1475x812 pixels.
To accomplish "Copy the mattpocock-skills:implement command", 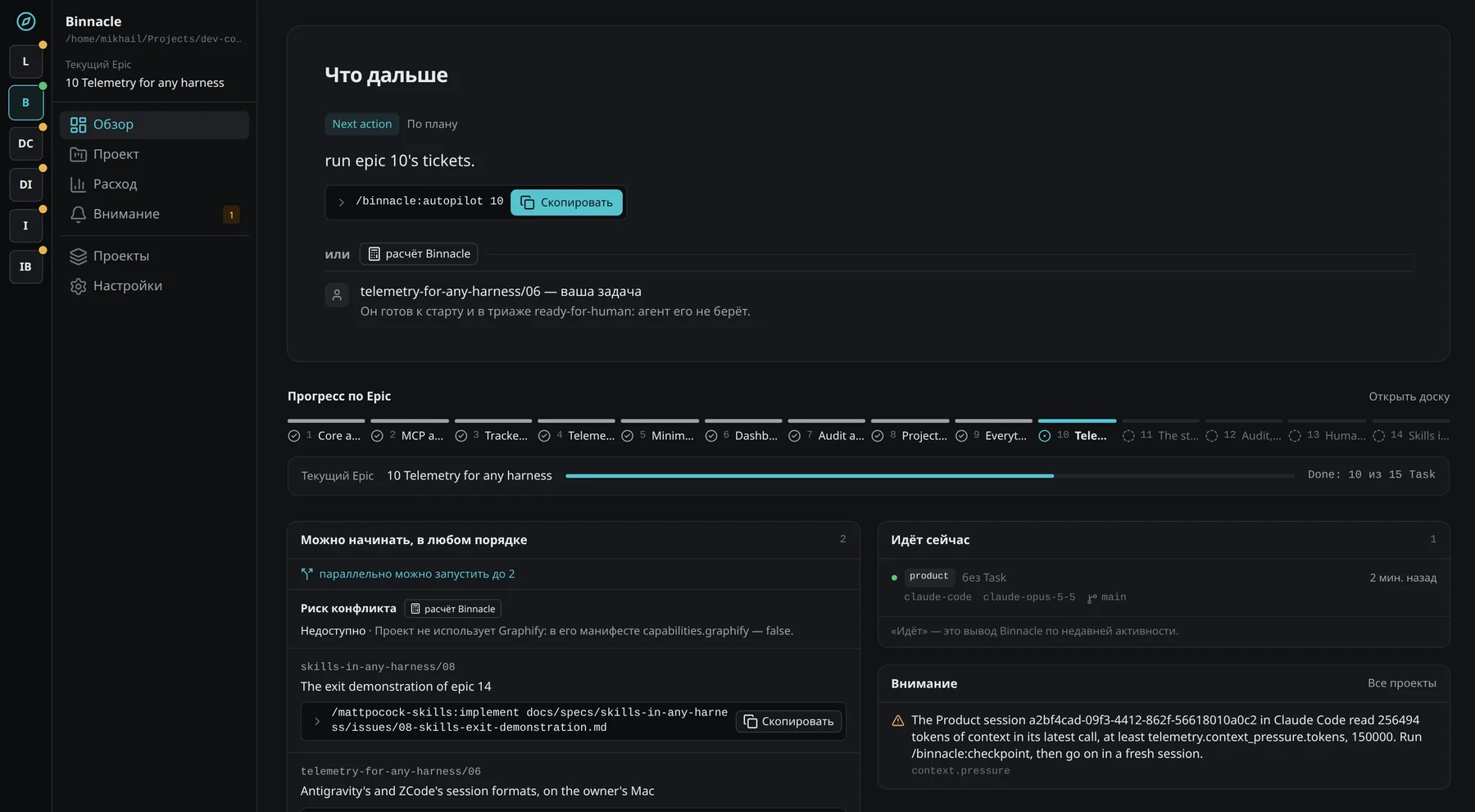I will [x=789, y=721].
